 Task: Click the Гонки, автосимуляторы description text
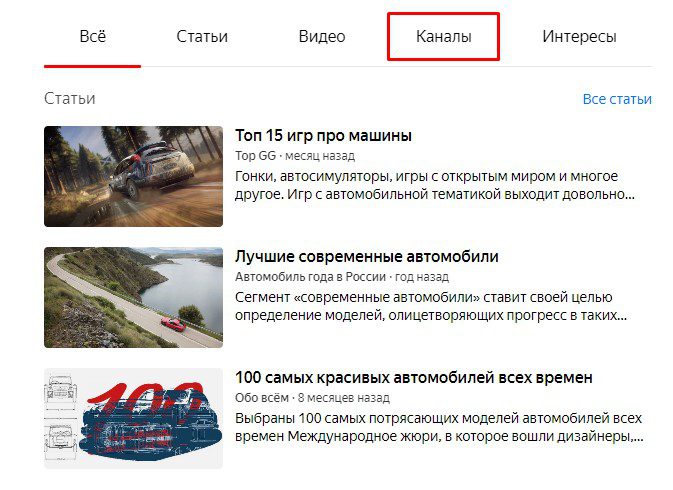pyautogui.click(x=435, y=185)
